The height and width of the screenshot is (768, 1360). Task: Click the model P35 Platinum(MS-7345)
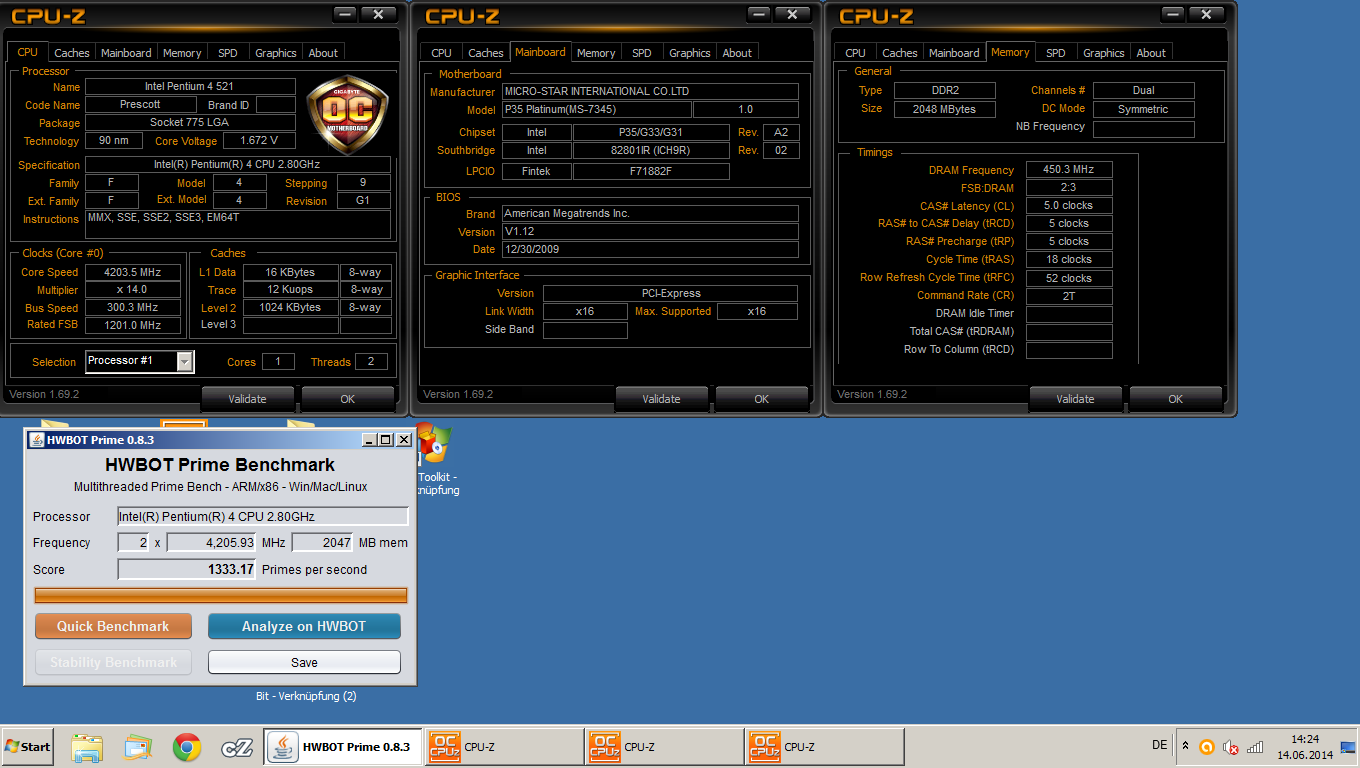595,109
